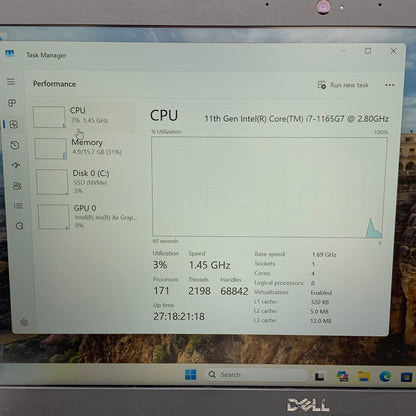The width and height of the screenshot is (416, 416).
Task: Open File Explorer from taskbar
Action: 364,376
